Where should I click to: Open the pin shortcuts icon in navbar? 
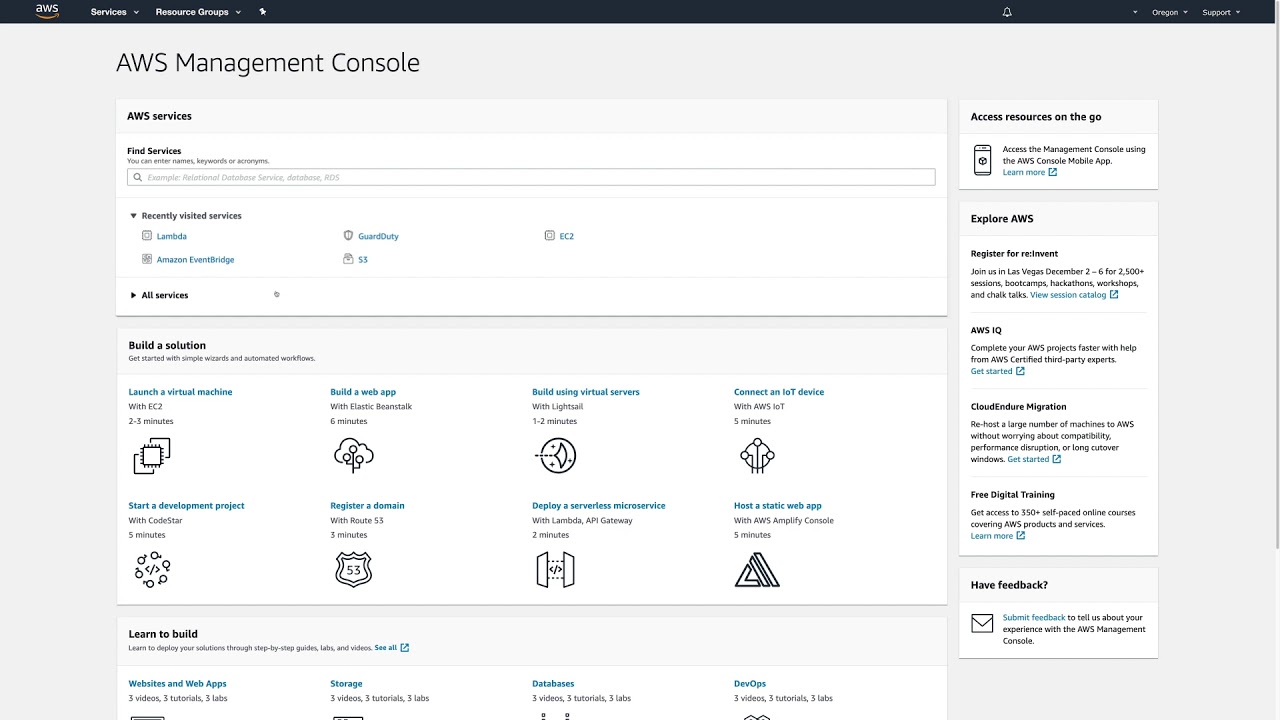point(262,12)
